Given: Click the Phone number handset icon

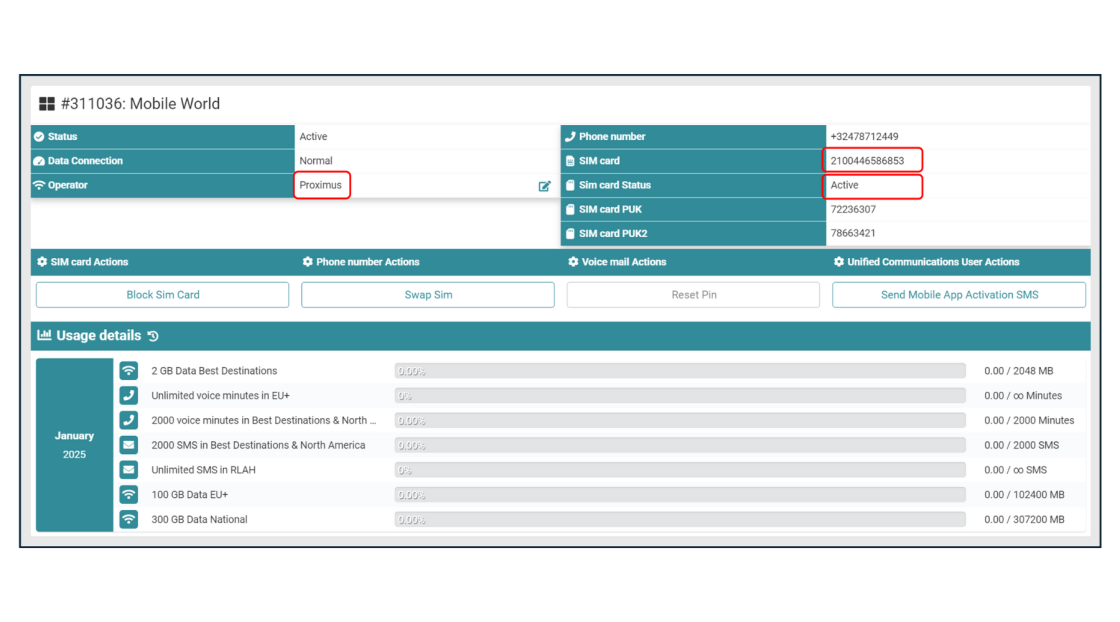Looking at the screenshot, I should [x=570, y=136].
